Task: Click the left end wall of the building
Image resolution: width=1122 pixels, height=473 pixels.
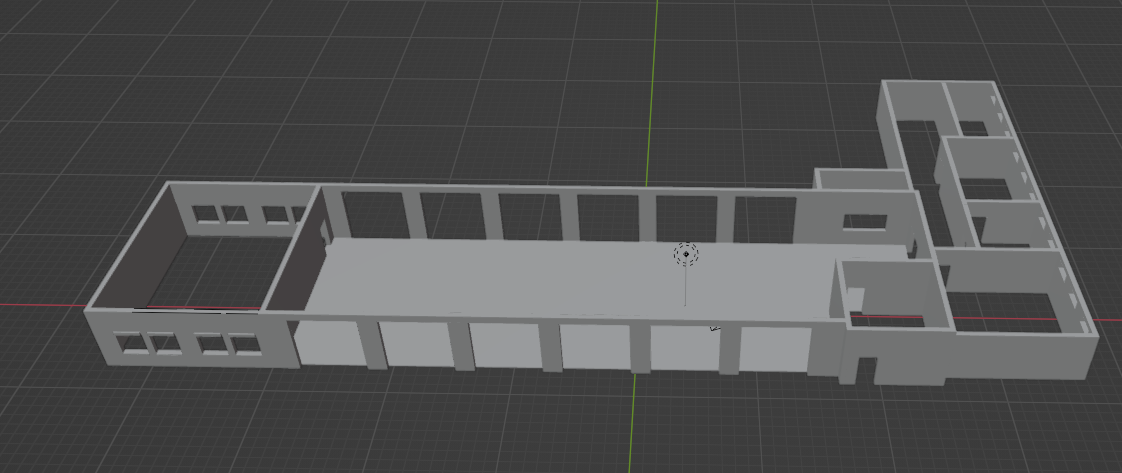Action: pyautogui.click(x=125, y=250)
